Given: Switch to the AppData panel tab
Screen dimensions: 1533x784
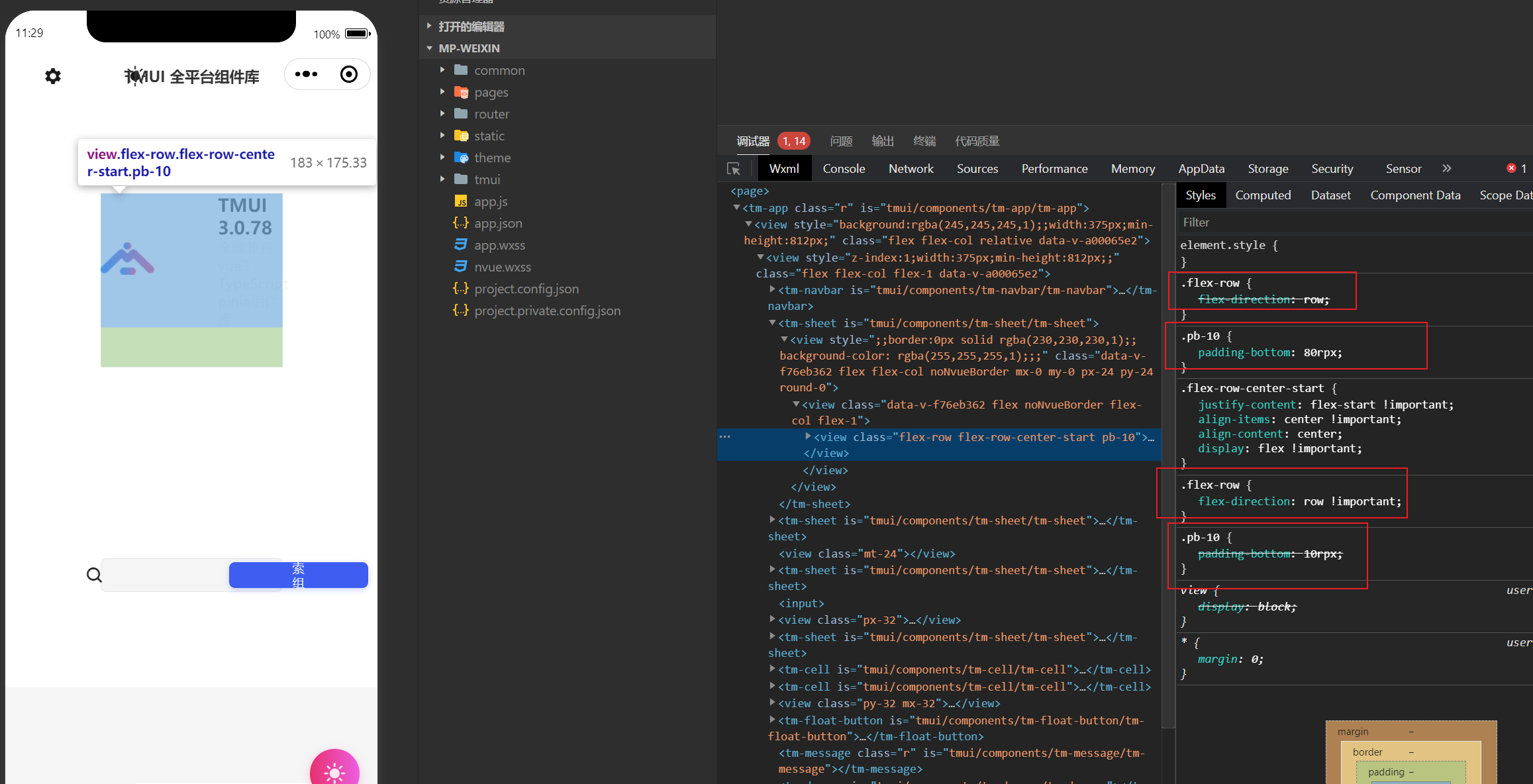Looking at the screenshot, I should tap(1201, 169).
